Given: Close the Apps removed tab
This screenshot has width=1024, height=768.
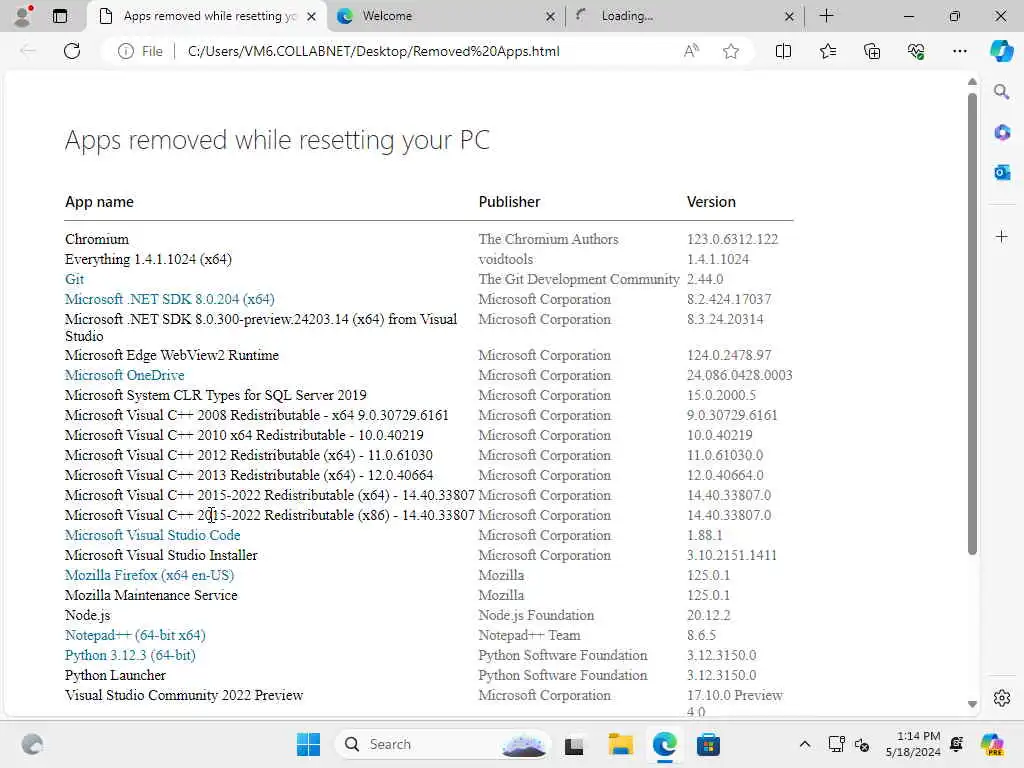Looking at the screenshot, I should point(312,16).
